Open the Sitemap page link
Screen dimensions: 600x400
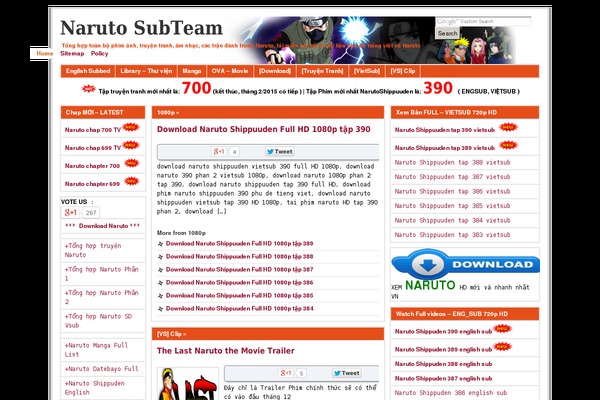tap(72, 54)
